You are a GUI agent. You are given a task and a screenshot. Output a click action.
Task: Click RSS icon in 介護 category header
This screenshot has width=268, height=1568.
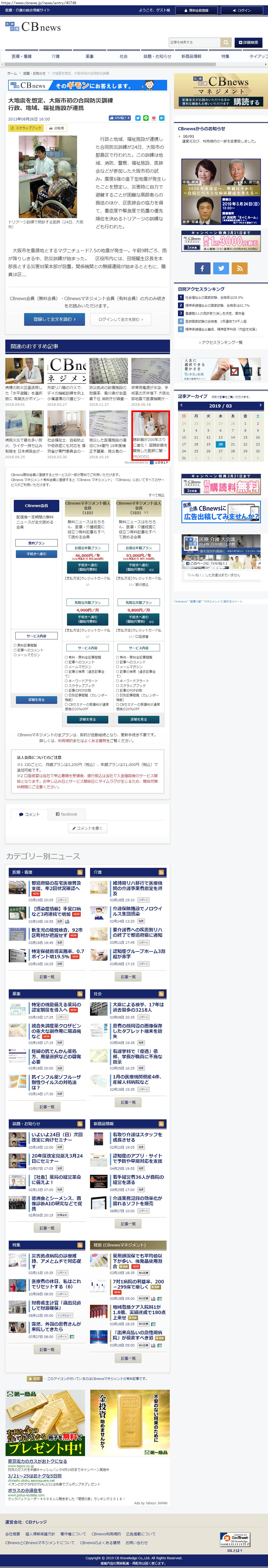(162, 872)
